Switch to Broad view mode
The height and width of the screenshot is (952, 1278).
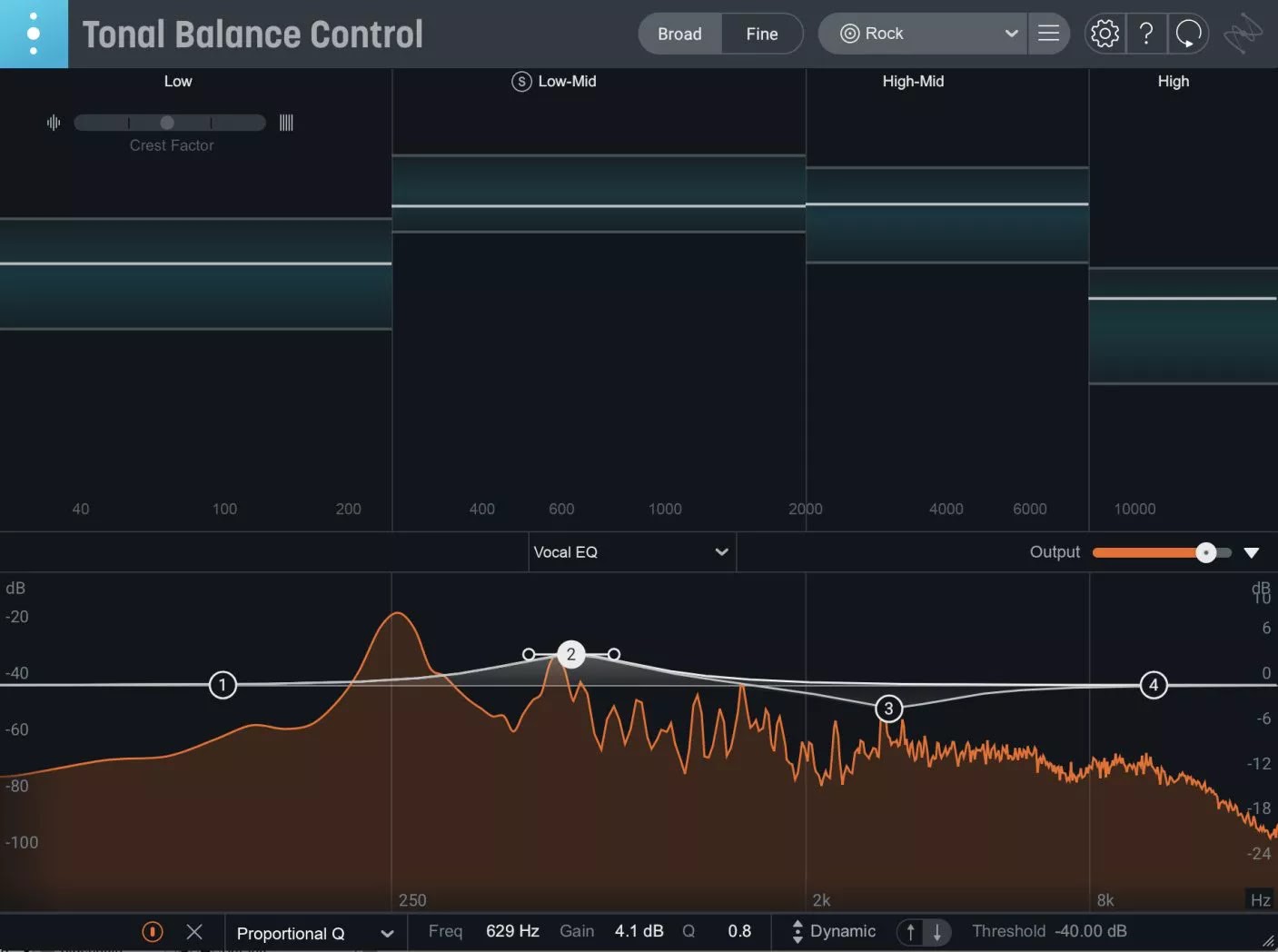tap(679, 33)
